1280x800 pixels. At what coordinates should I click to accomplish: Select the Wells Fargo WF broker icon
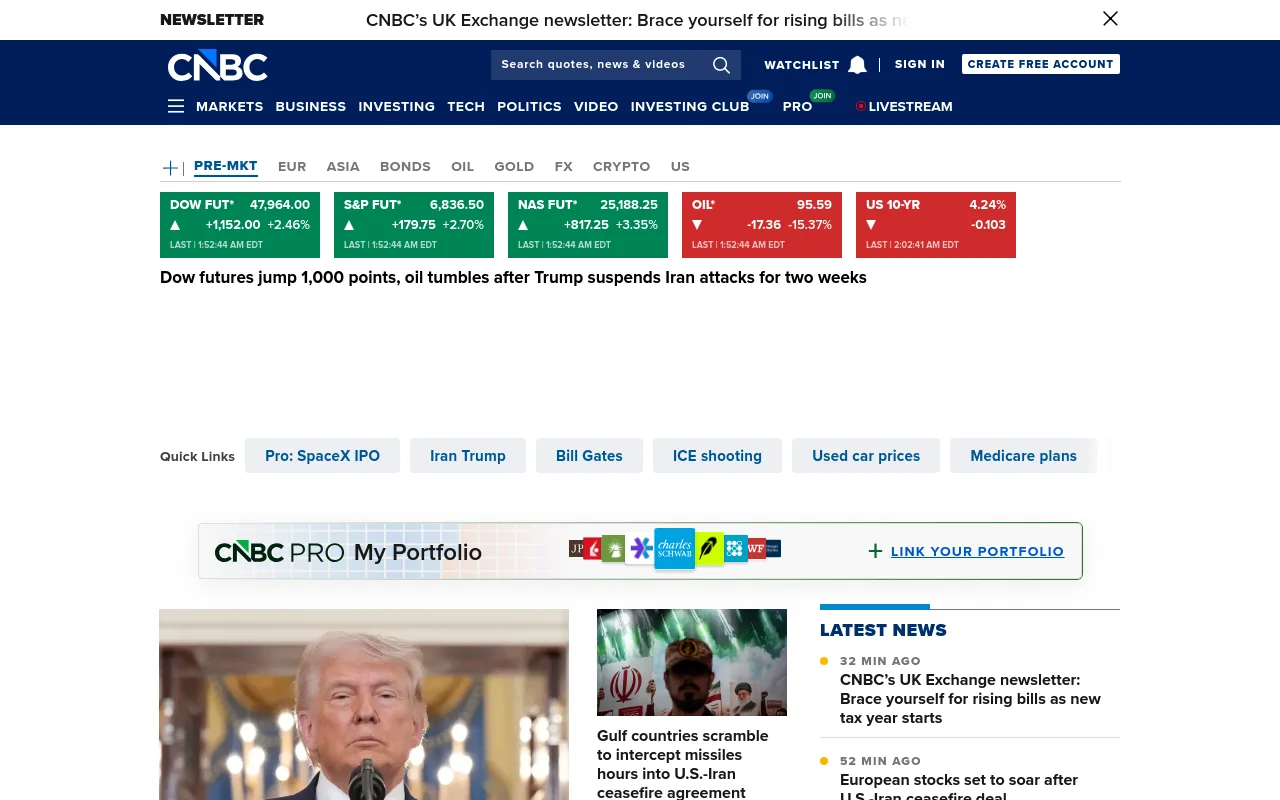[x=756, y=548]
